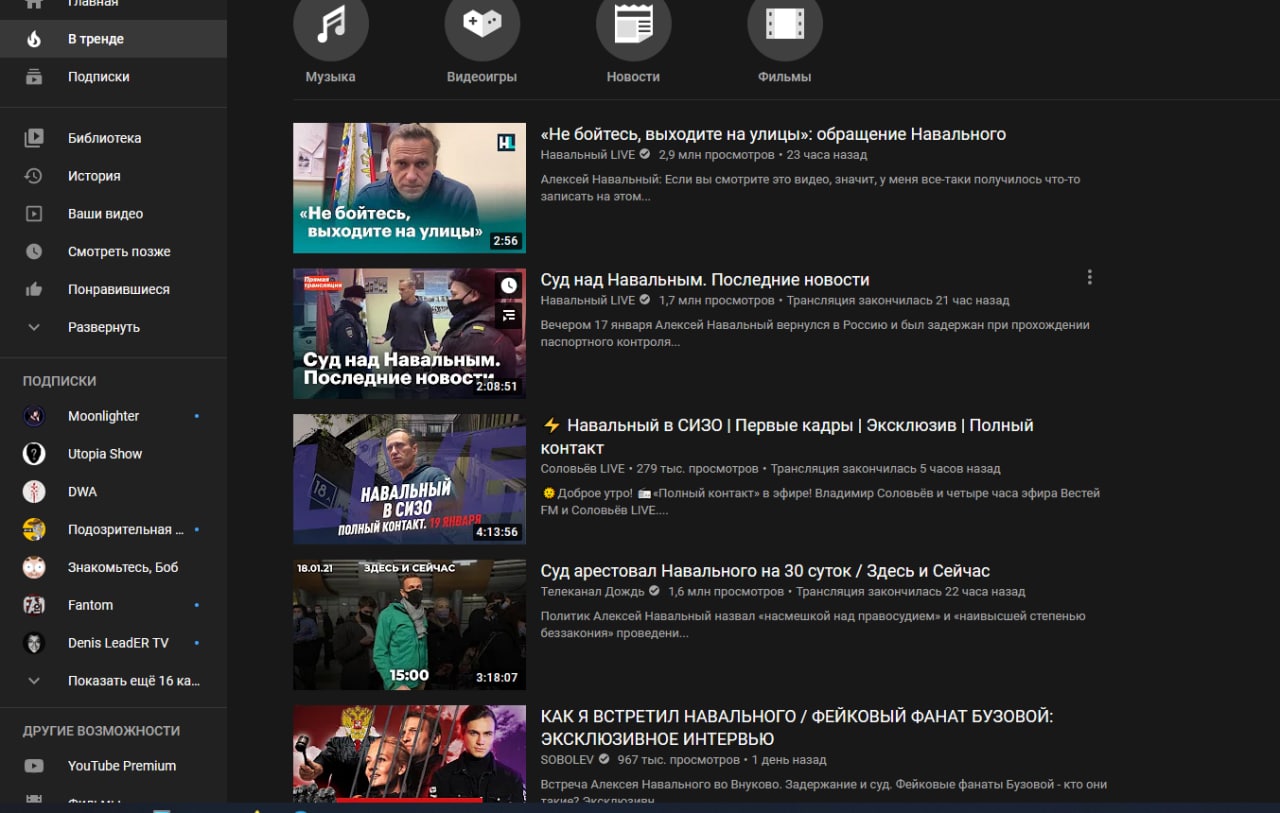1280x813 pixels.
Task: Click Moonlighter channel avatar
Action: click(x=34, y=416)
